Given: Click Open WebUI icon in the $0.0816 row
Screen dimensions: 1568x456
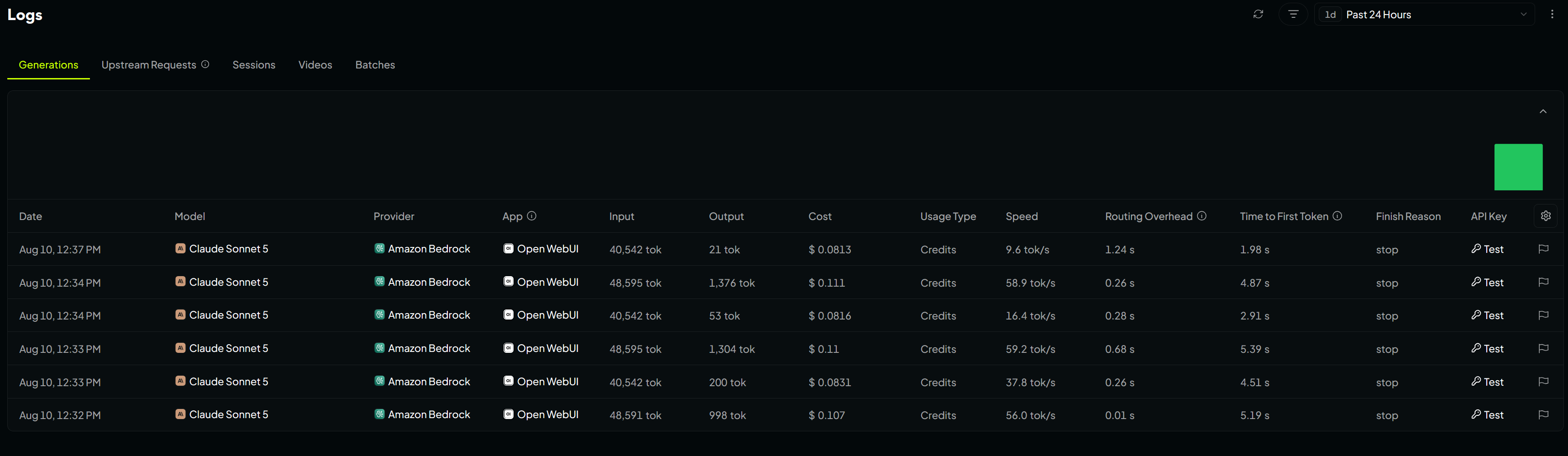Looking at the screenshot, I should pyautogui.click(x=508, y=315).
